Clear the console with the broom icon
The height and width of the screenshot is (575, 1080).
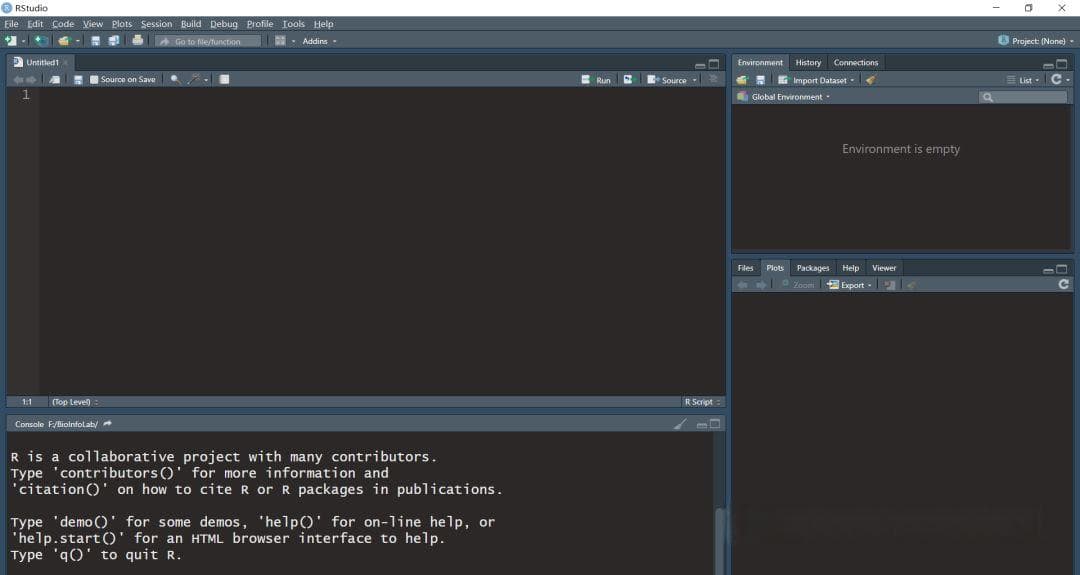click(681, 424)
